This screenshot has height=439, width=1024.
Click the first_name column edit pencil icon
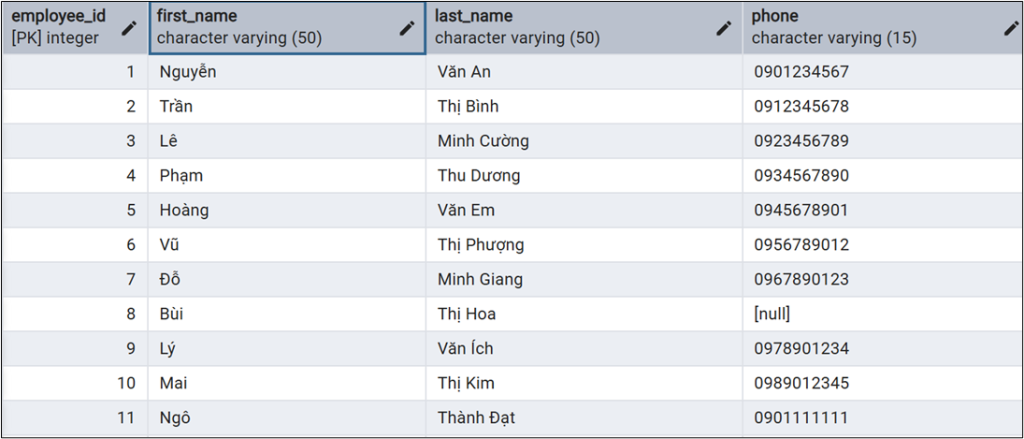pos(406,28)
